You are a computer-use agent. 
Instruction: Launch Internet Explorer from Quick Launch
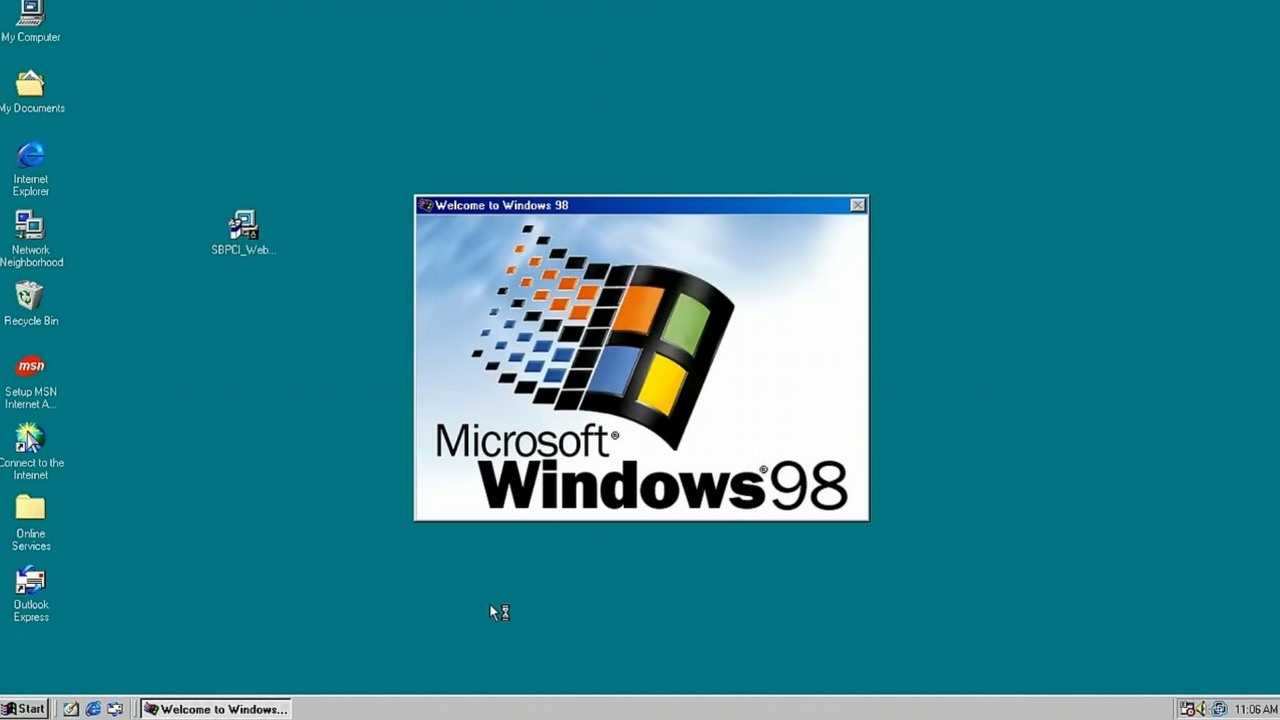93,709
